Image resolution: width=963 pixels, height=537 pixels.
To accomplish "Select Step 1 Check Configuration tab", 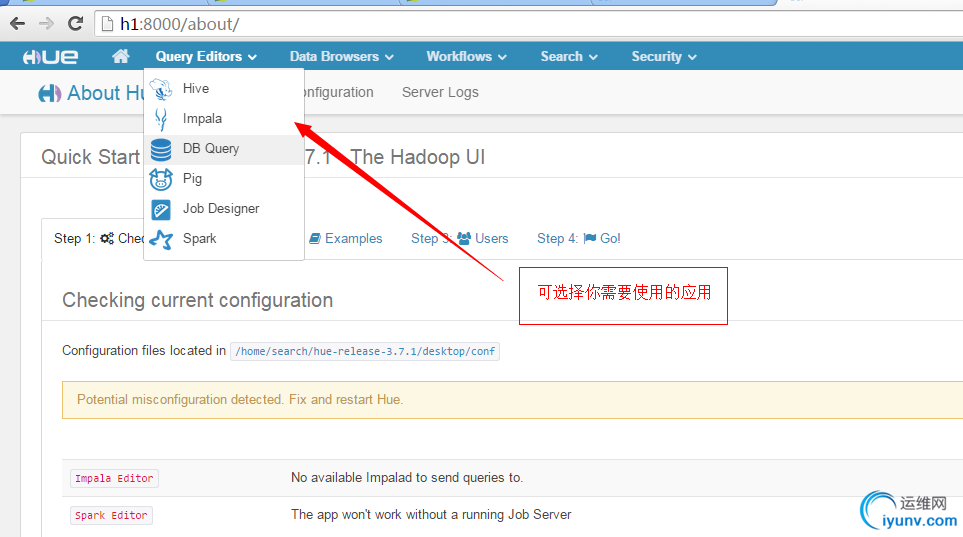I will click(x=98, y=238).
